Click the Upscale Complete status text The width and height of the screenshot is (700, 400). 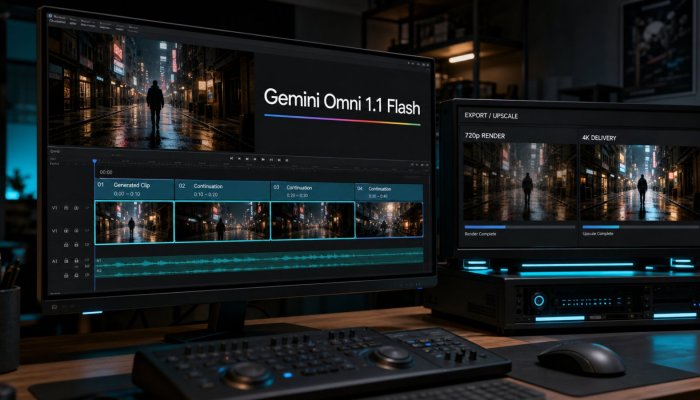point(598,234)
